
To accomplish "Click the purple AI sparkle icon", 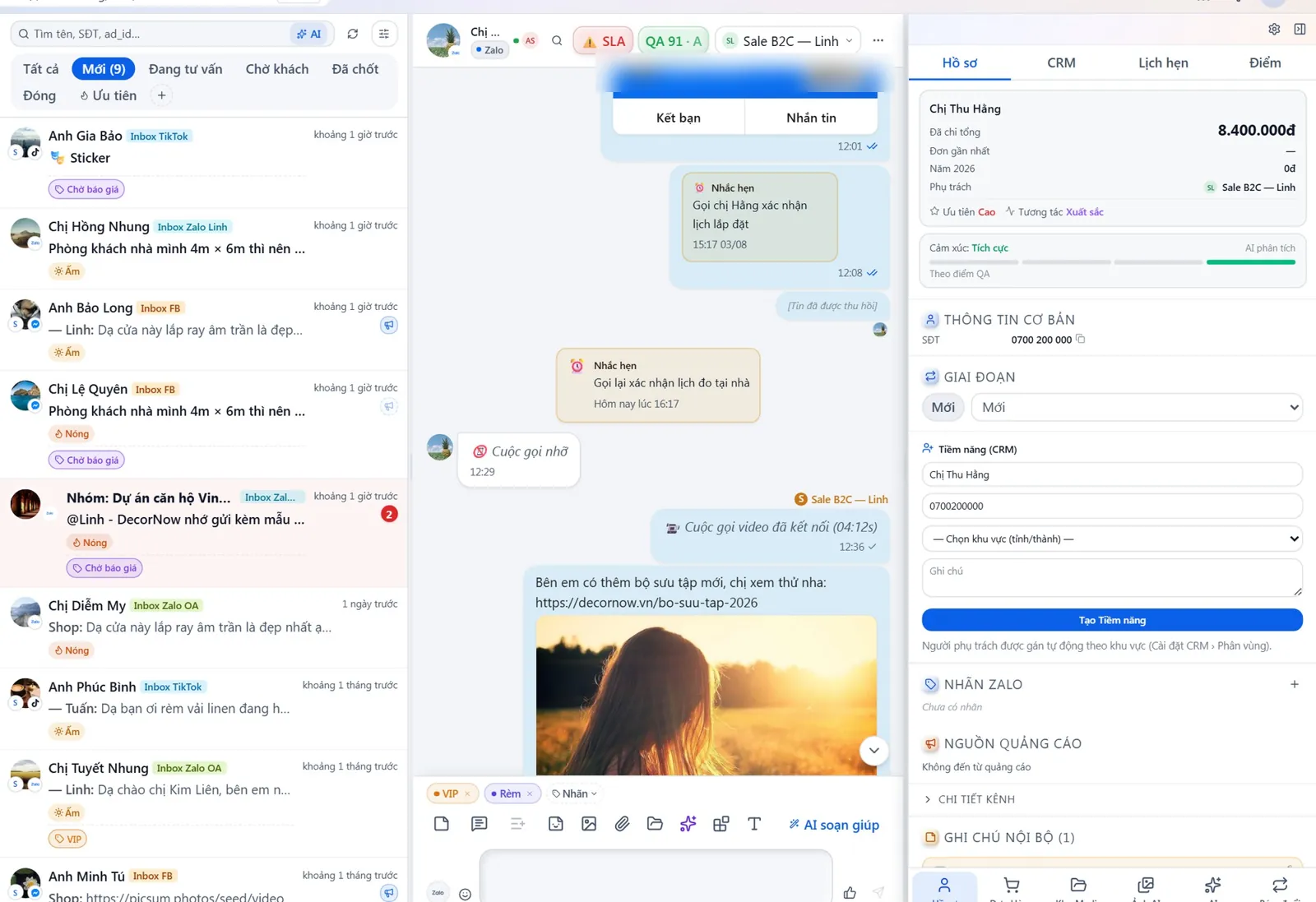I will [x=688, y=824].
